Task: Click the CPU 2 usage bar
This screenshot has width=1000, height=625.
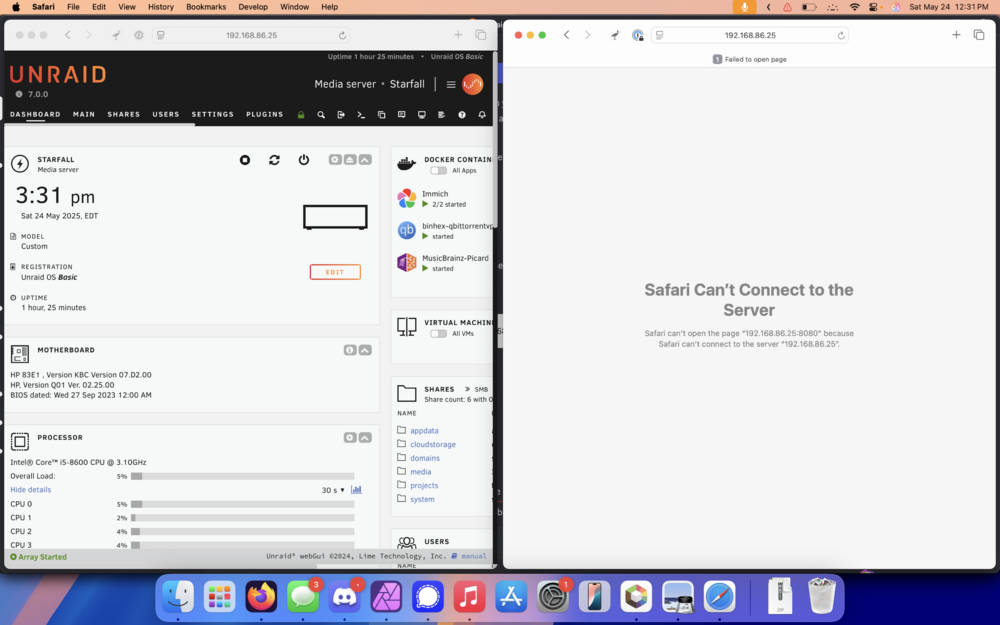Action: click(x=242, y=532)
